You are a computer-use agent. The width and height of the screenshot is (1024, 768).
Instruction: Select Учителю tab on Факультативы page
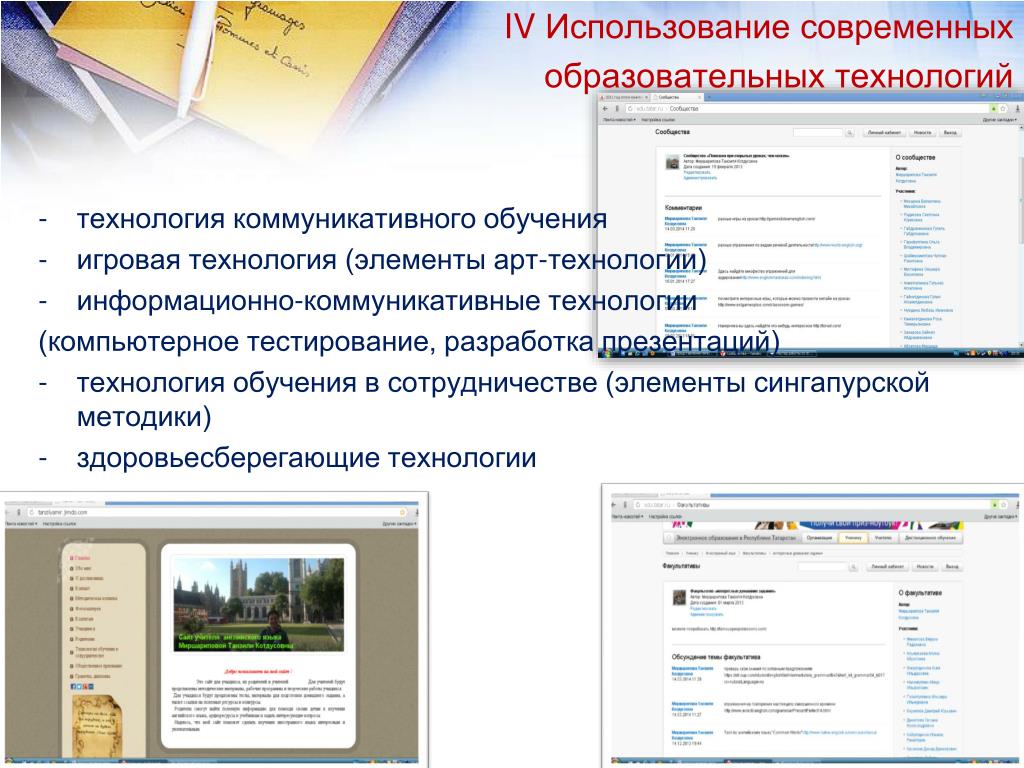click(x=884, y=537)
